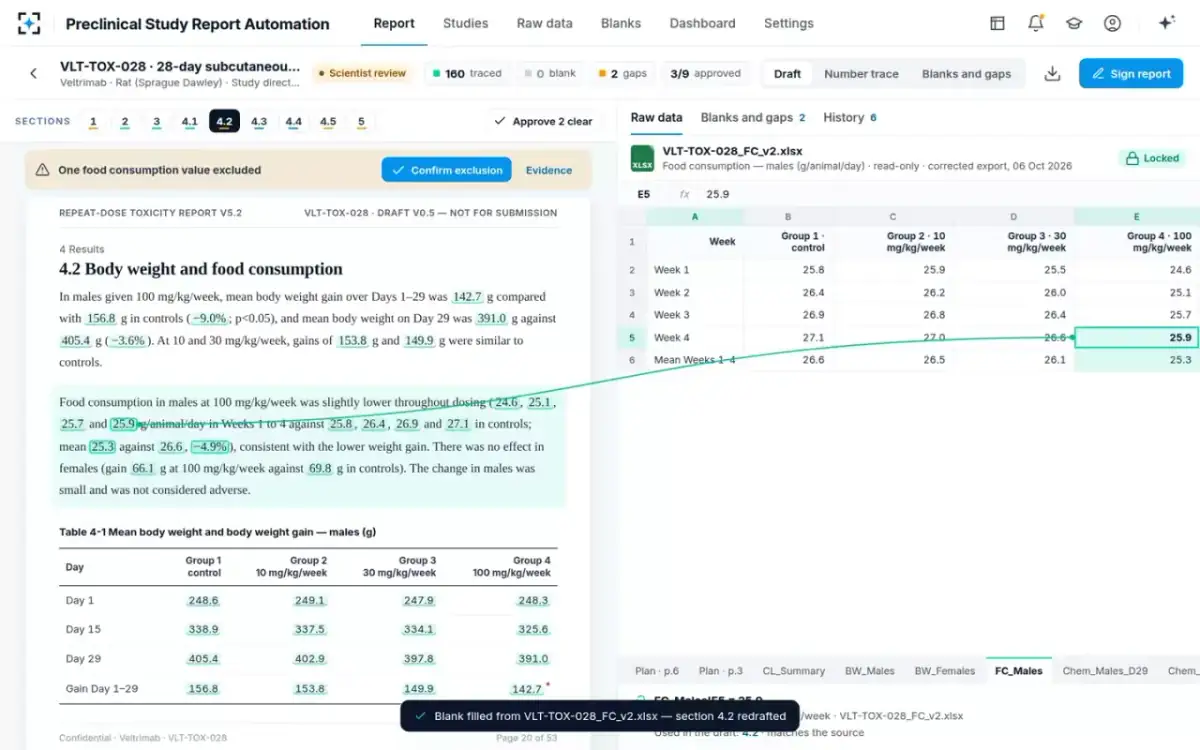Click the 3/9 approved chip
The height and width of the screenshot is (750, 1200).
[705, 73]
